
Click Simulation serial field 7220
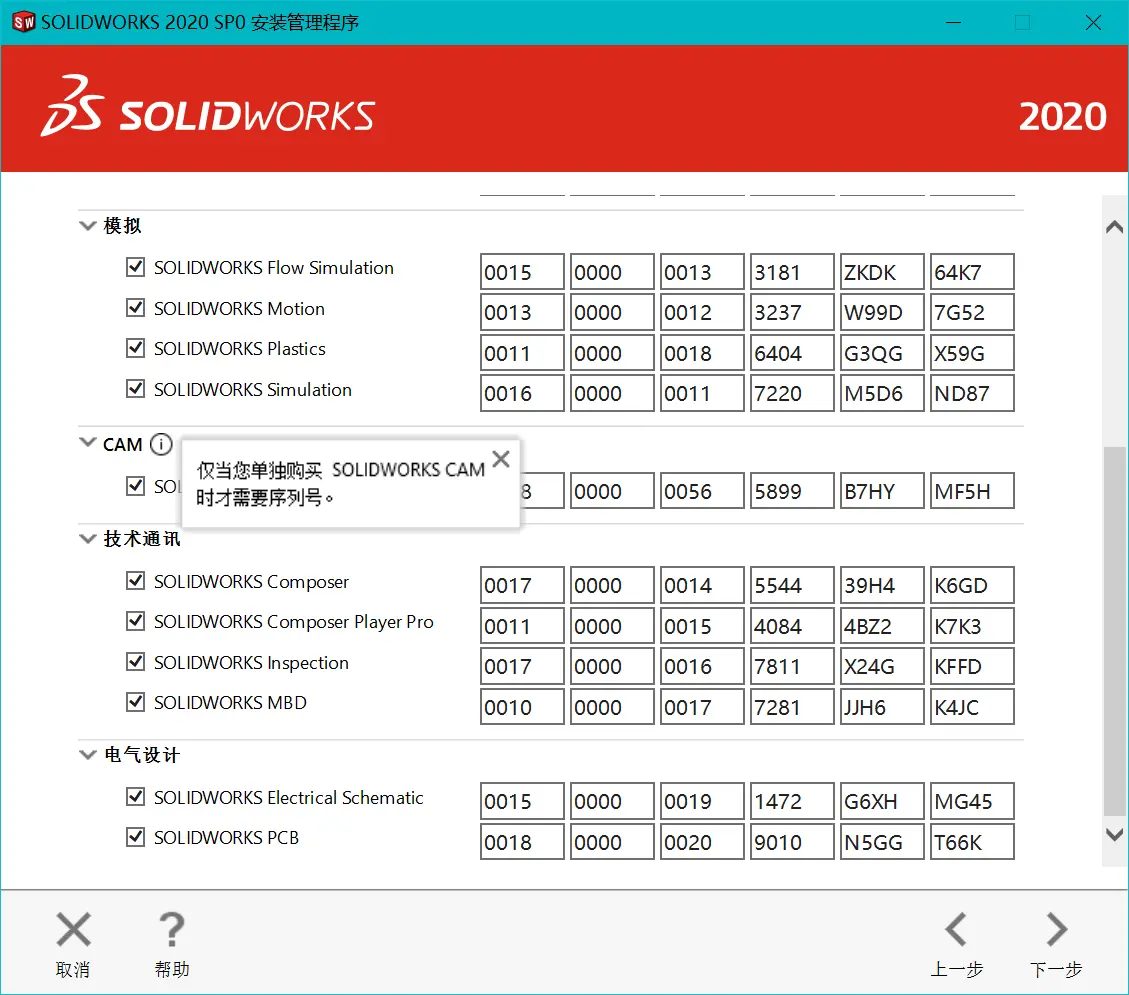click(x=792, y=393)
